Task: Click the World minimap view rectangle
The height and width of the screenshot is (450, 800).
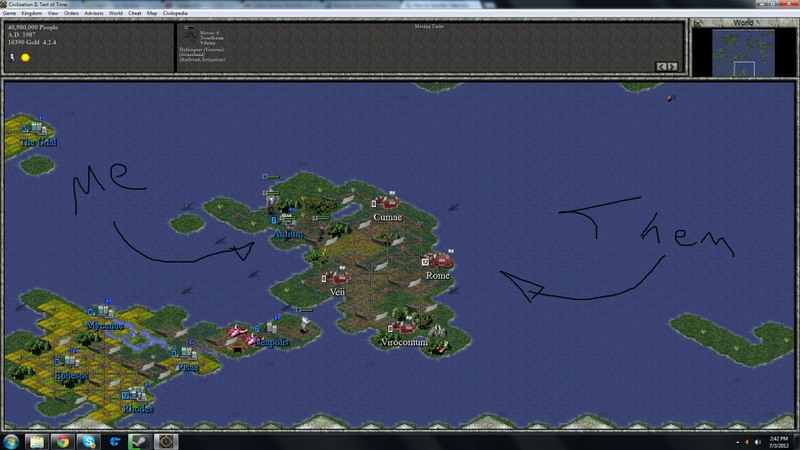Action: [744, 69]
